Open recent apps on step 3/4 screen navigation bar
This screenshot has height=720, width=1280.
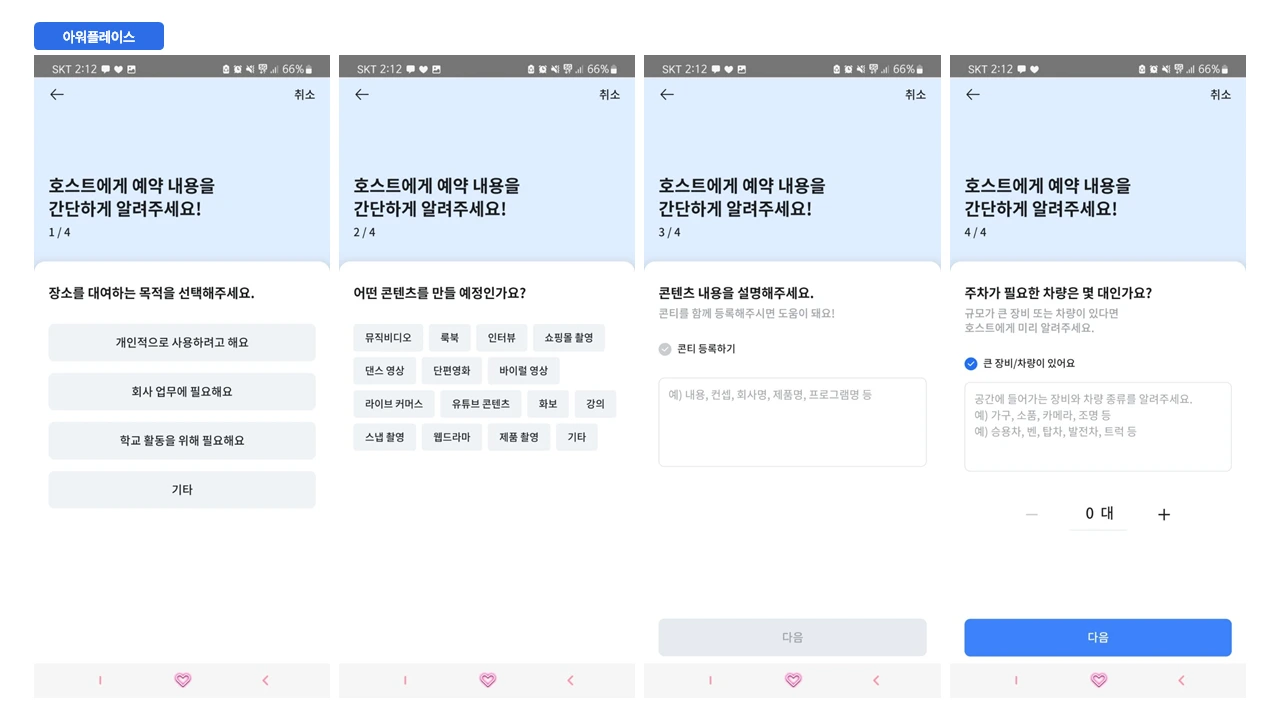coord(710,680)
